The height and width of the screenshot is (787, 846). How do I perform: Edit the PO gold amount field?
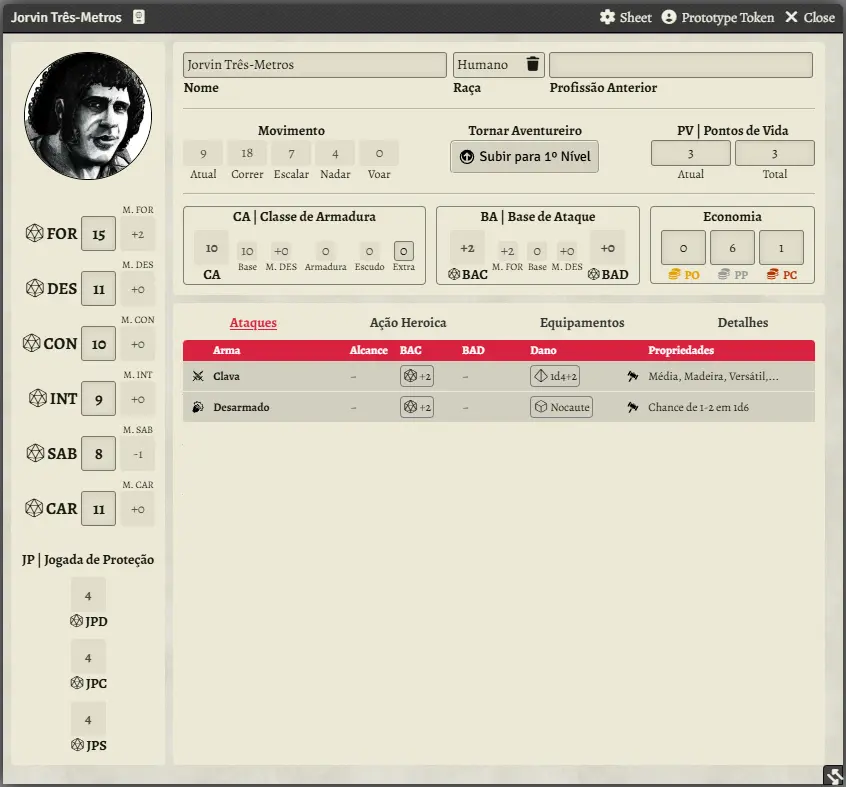coord(683,248)
